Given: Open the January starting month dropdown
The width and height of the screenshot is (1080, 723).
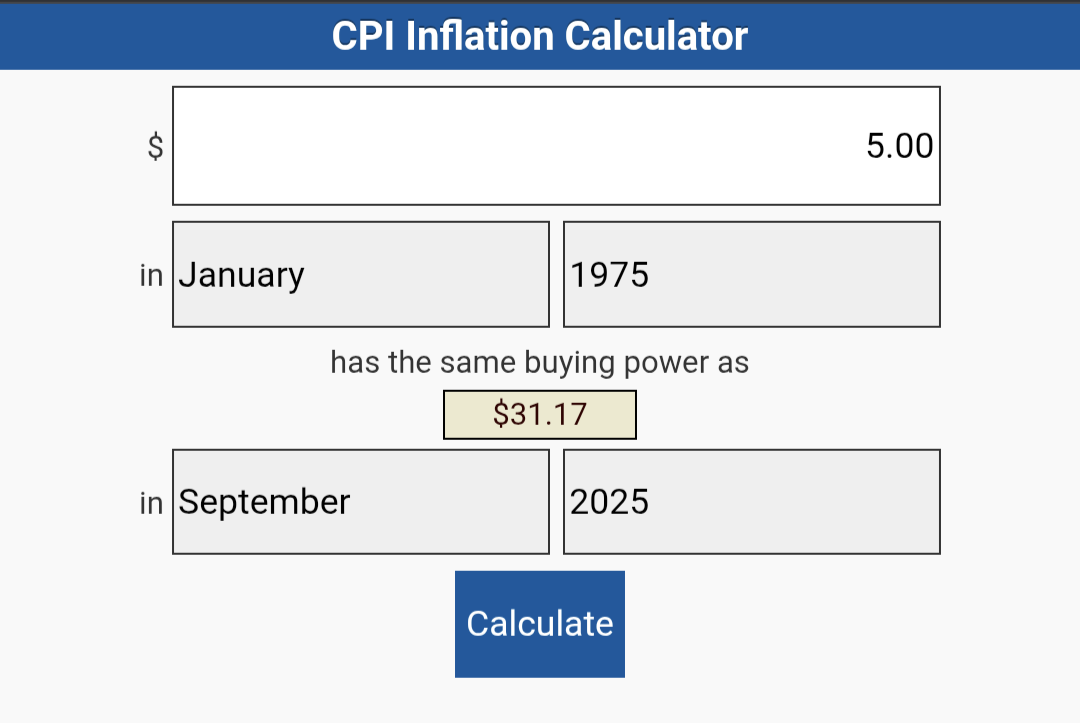Looking at the screenshot, I should point(361,274).
